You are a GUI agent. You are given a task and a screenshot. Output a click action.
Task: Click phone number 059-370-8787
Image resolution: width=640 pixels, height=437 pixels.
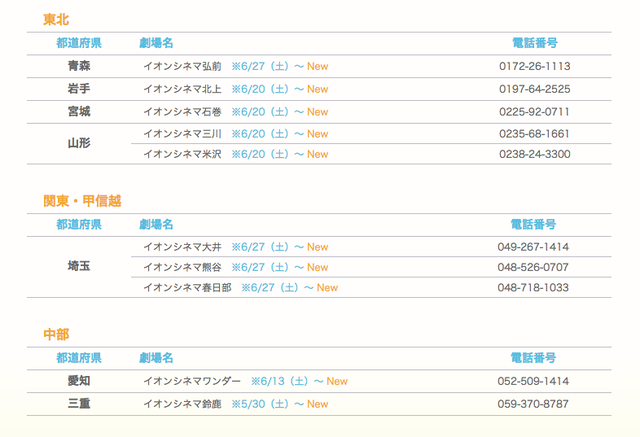tap(533, 404)
